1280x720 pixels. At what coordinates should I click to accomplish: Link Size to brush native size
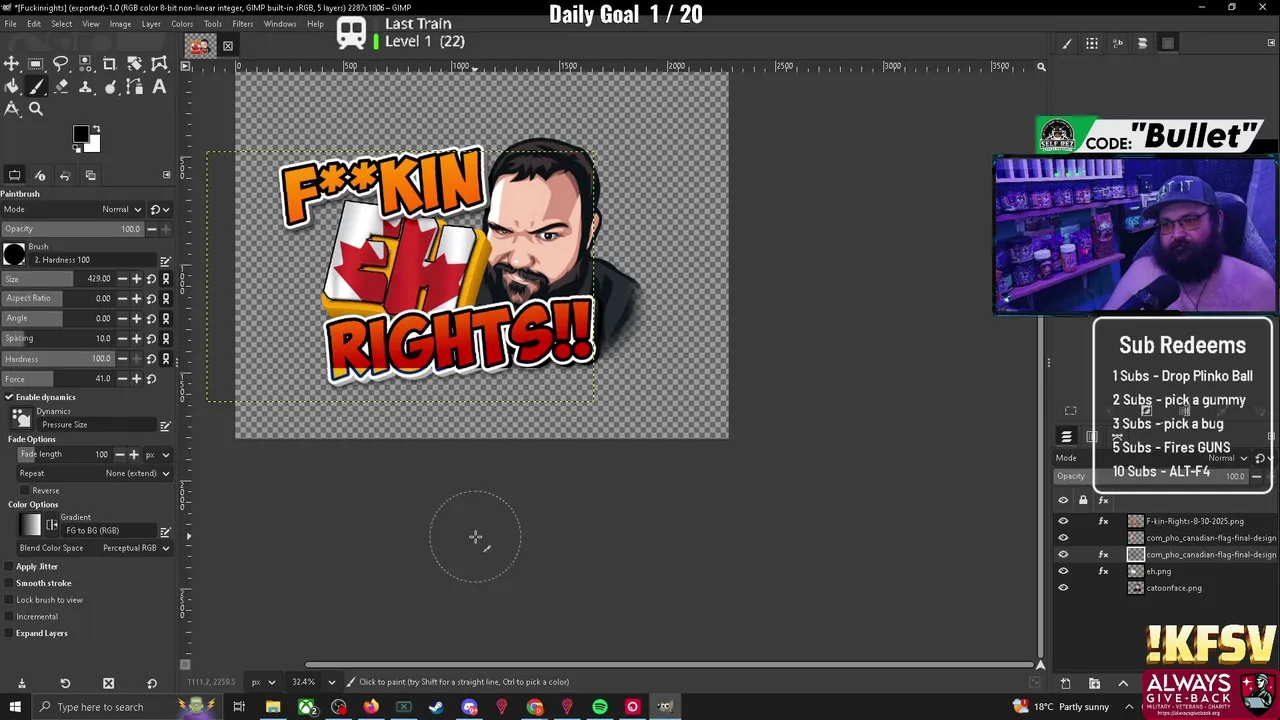(165, 279)
